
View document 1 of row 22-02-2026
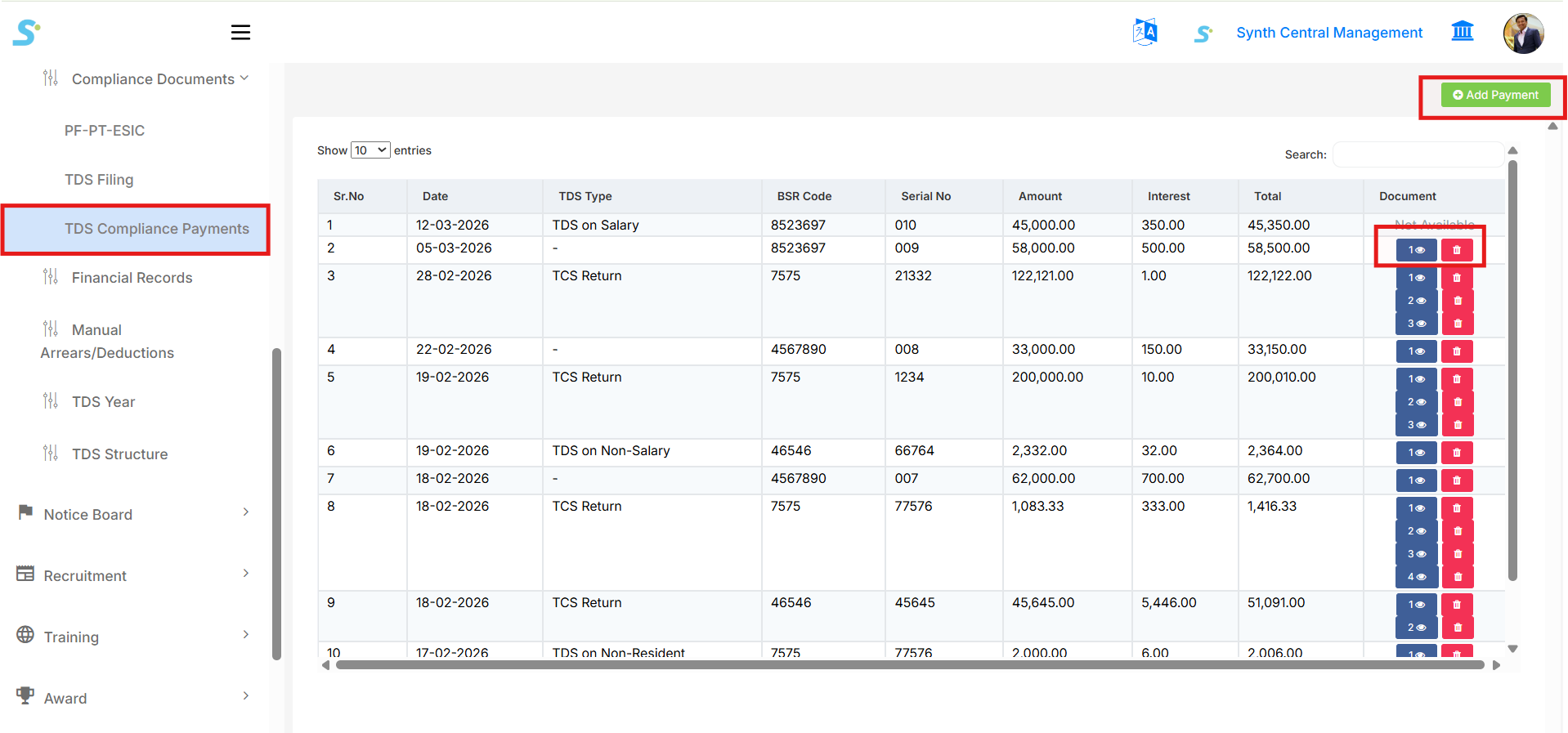[1416, 351]
